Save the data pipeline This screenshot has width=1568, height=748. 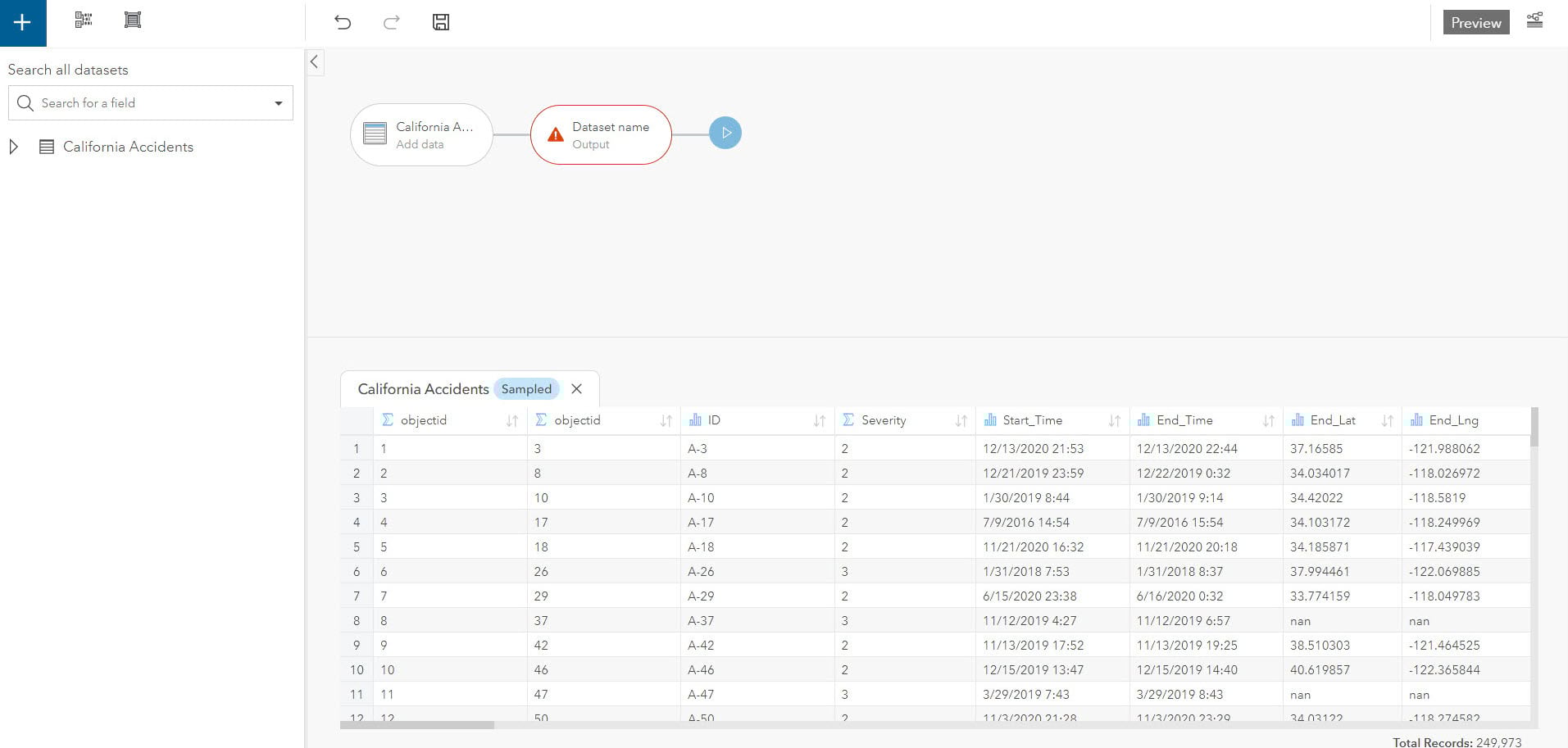pos(440,22)
